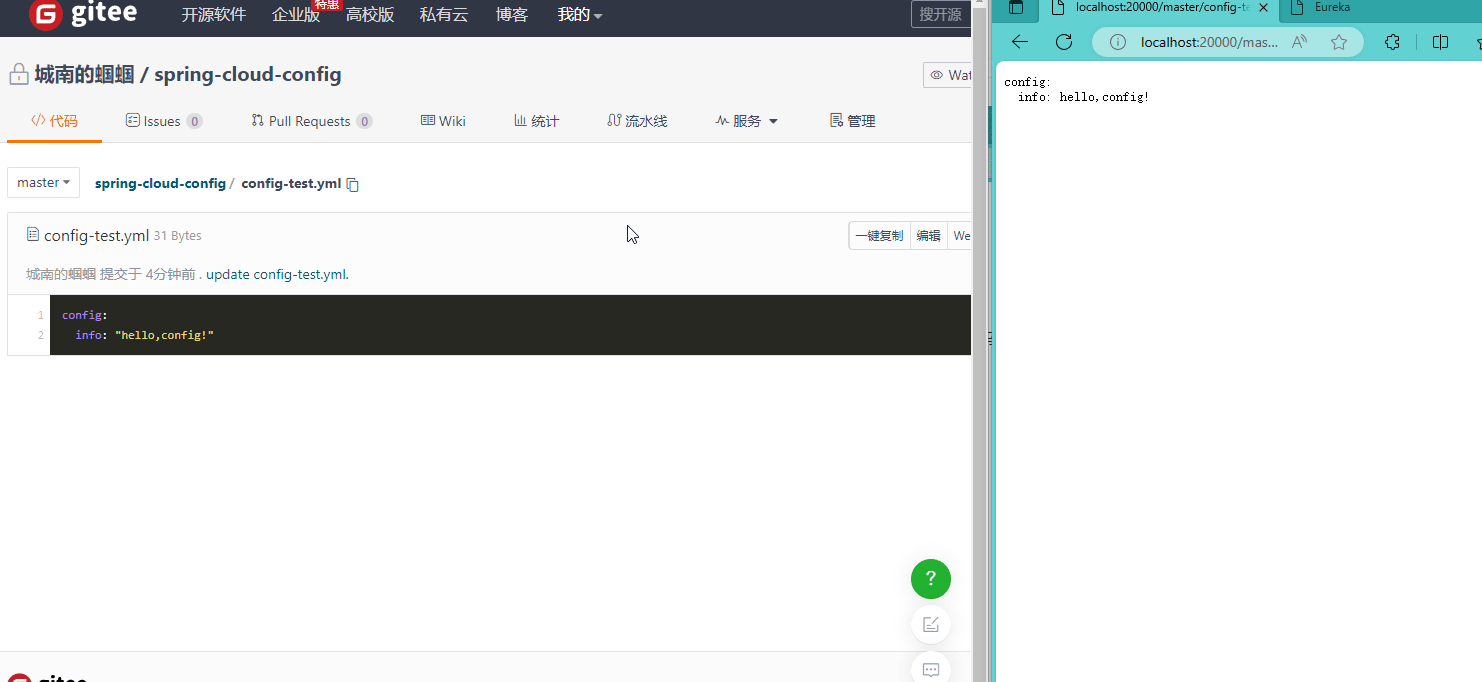The width and height of the screenshot is (1482, 682).
Task: Click the info: hello,config! line in Edge
Action: click(1084, 98)
